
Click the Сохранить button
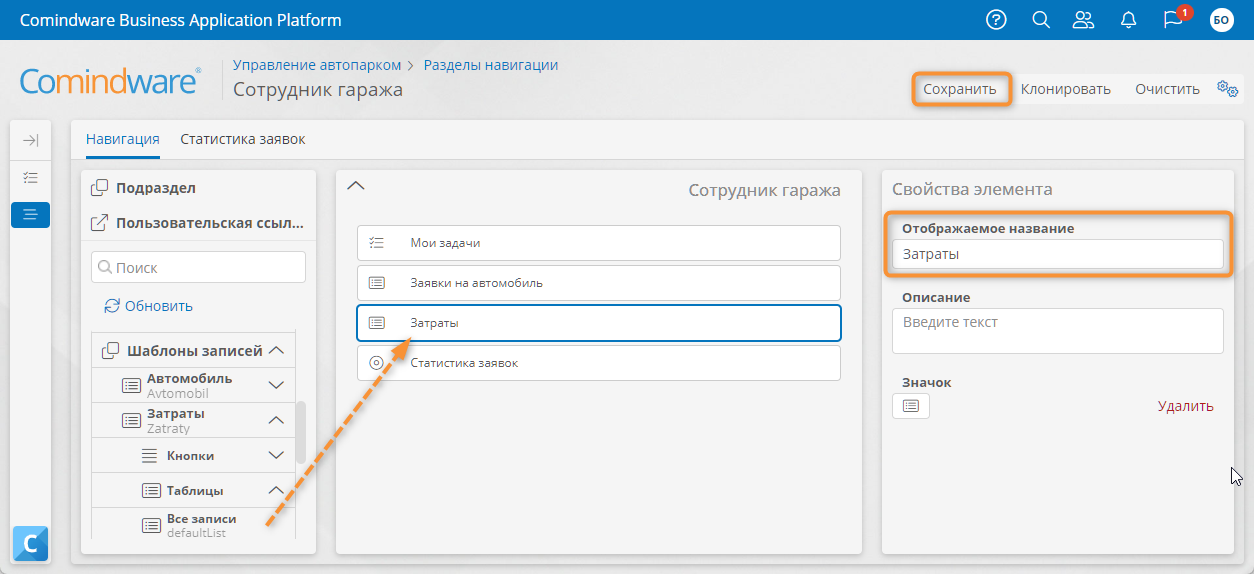[960, 89]
